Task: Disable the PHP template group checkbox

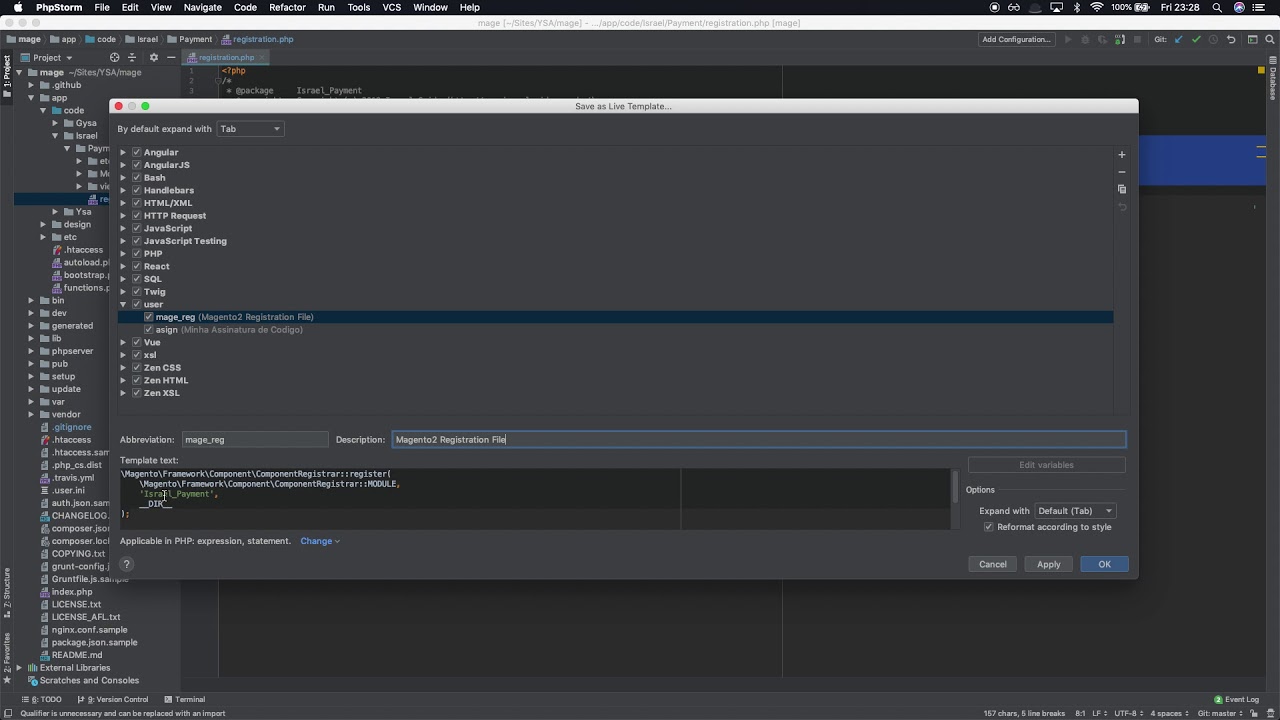Action: 136,254
